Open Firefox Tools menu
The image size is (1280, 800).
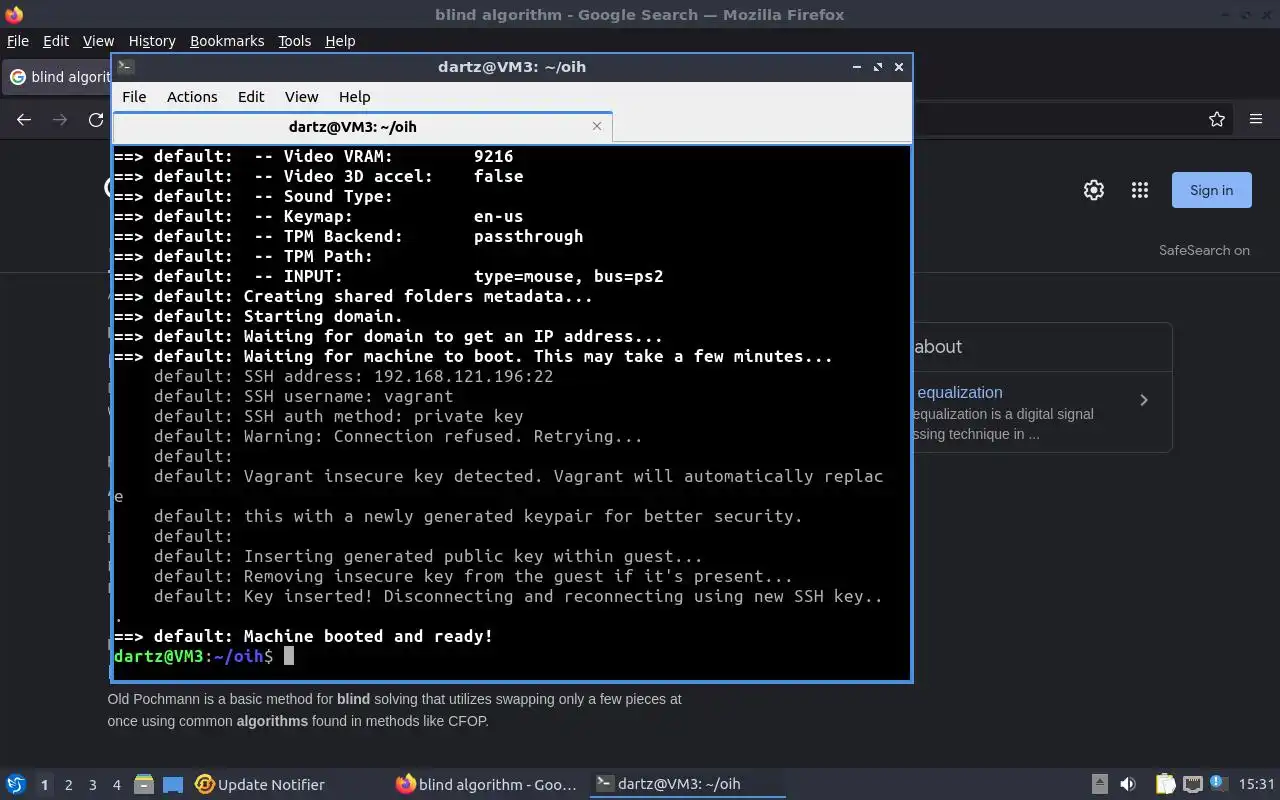(294, 41)
